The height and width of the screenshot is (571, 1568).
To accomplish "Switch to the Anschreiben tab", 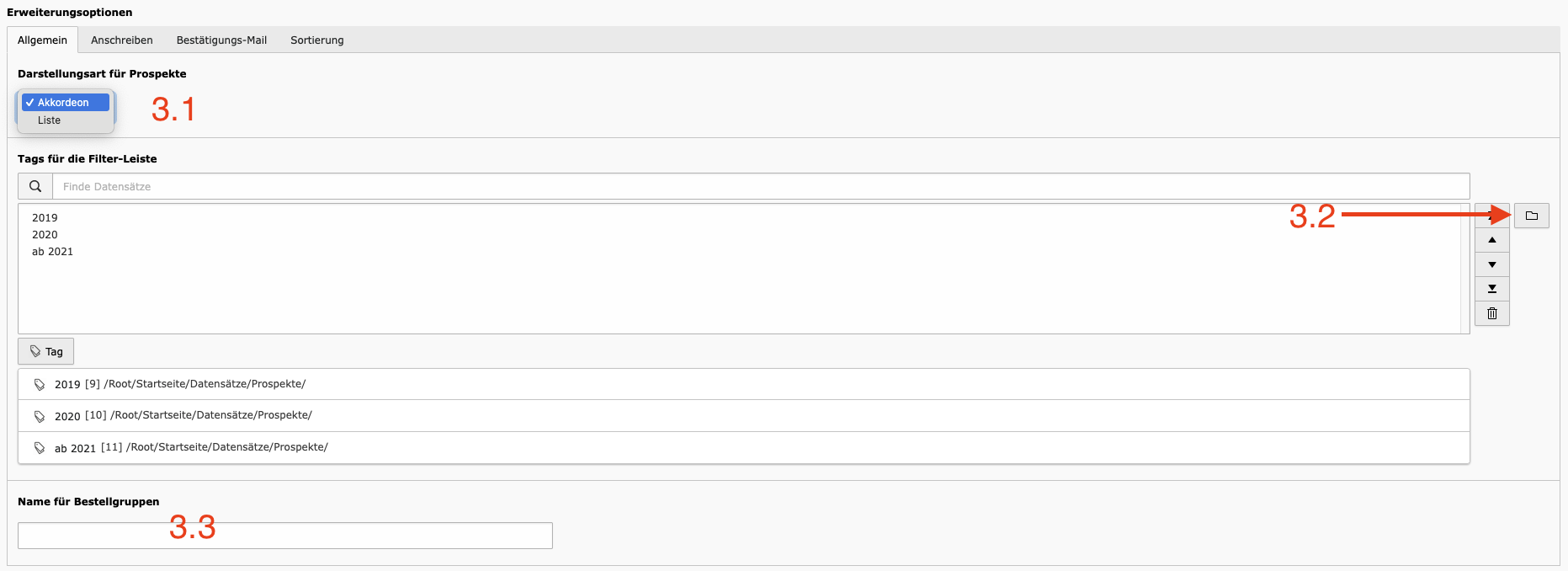I will (122, 40).
